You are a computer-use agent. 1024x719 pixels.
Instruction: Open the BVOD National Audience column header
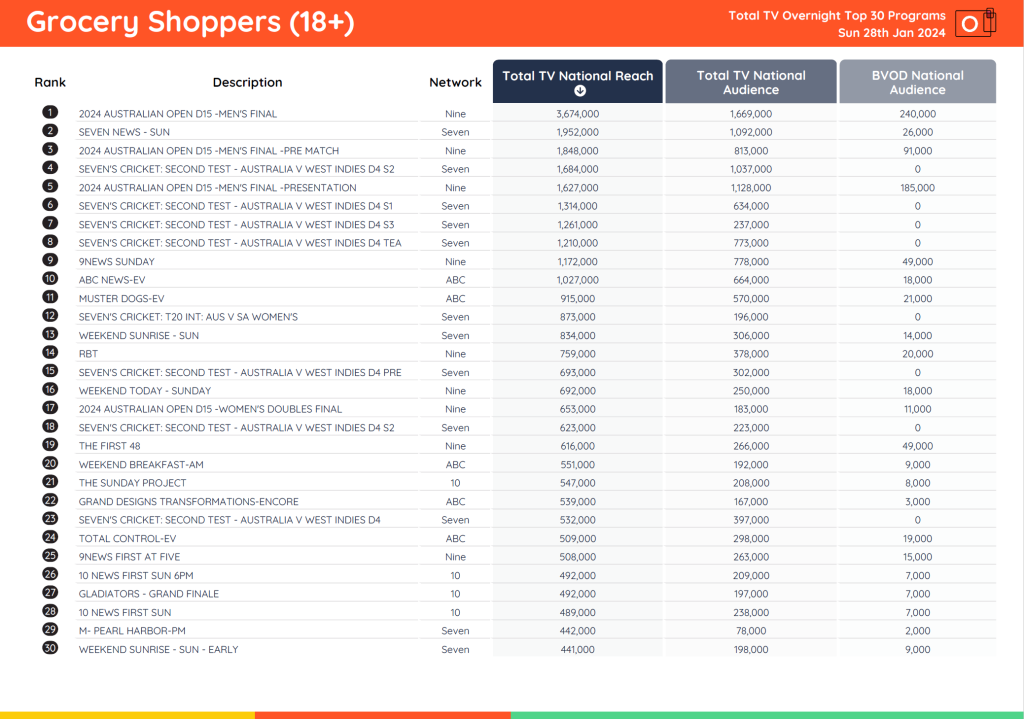click(917, 82)
